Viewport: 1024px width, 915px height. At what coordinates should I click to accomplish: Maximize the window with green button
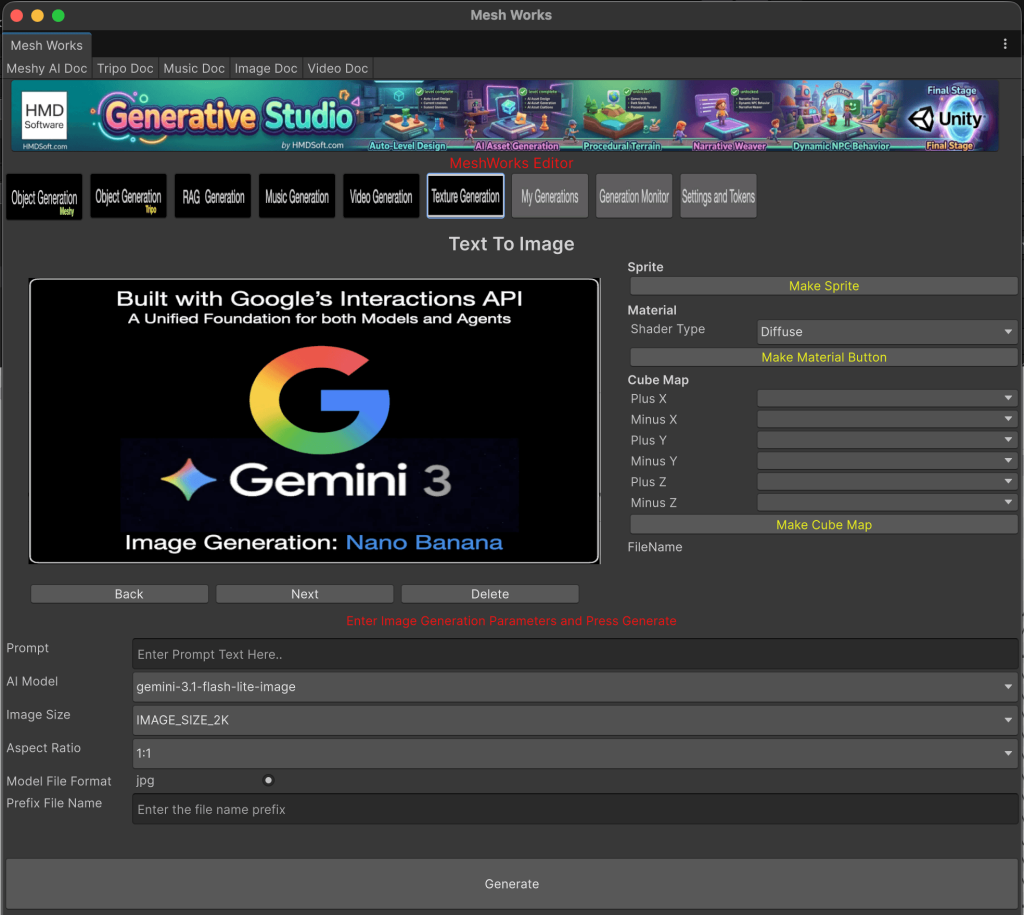[x=58, y=15]
